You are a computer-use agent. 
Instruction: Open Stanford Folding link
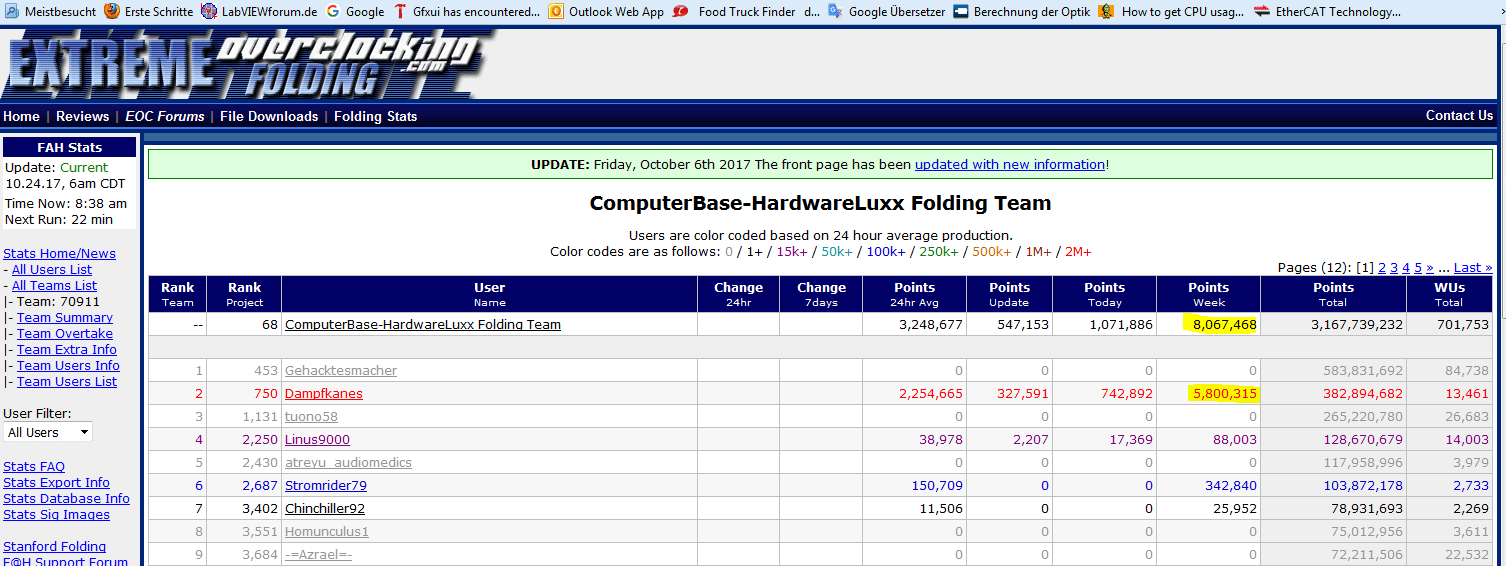coord(54,546)
